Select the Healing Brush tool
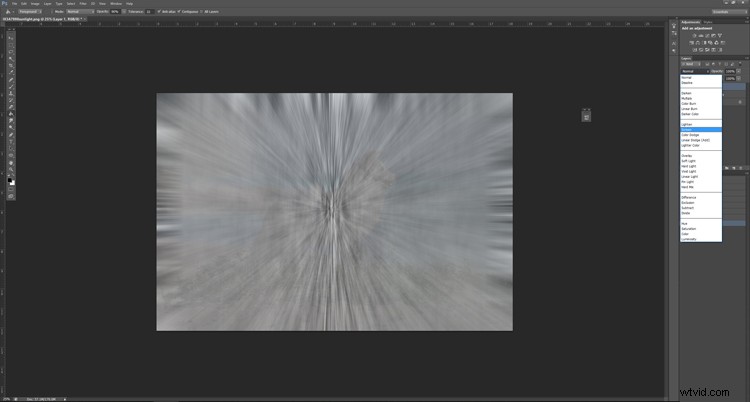 [x=11, y=79]
